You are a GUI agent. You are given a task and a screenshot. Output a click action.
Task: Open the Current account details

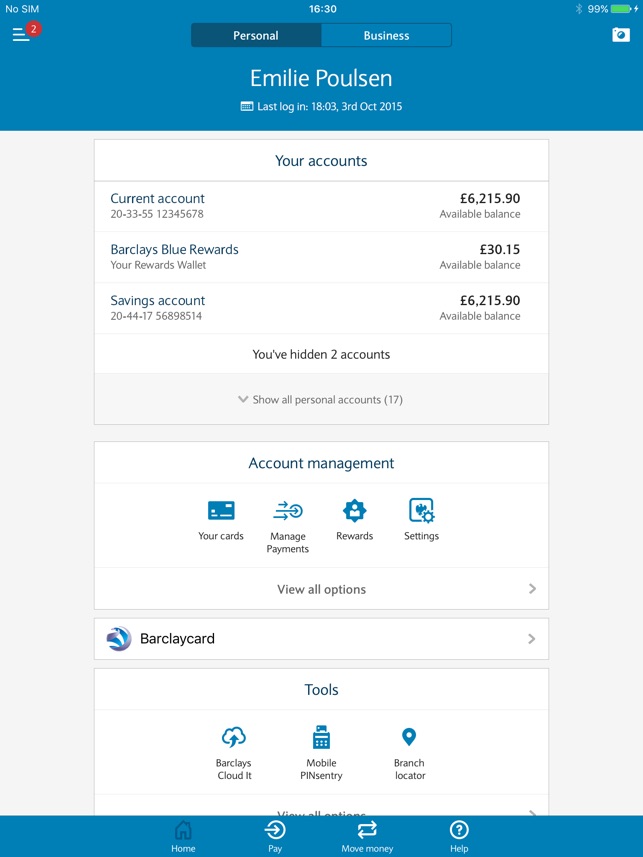(321, 206)
